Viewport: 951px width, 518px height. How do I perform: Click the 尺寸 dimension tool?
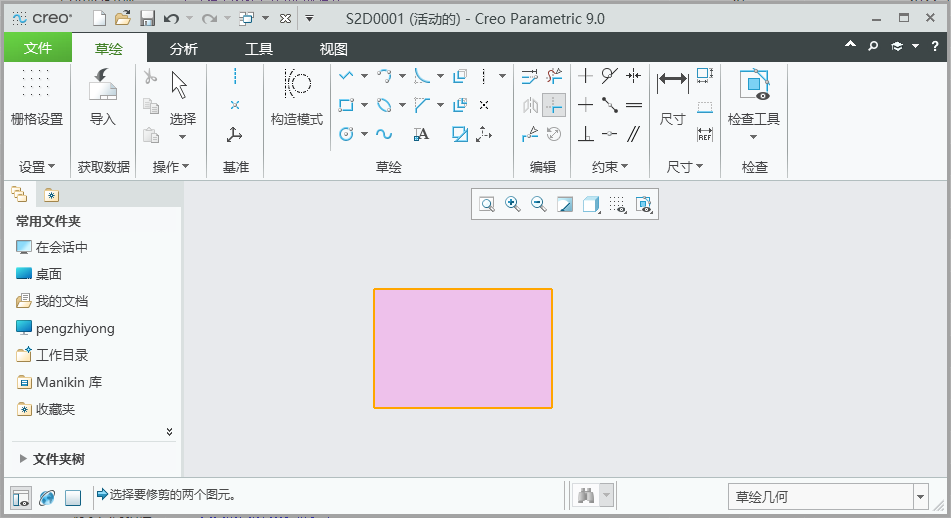click(673, 98)
